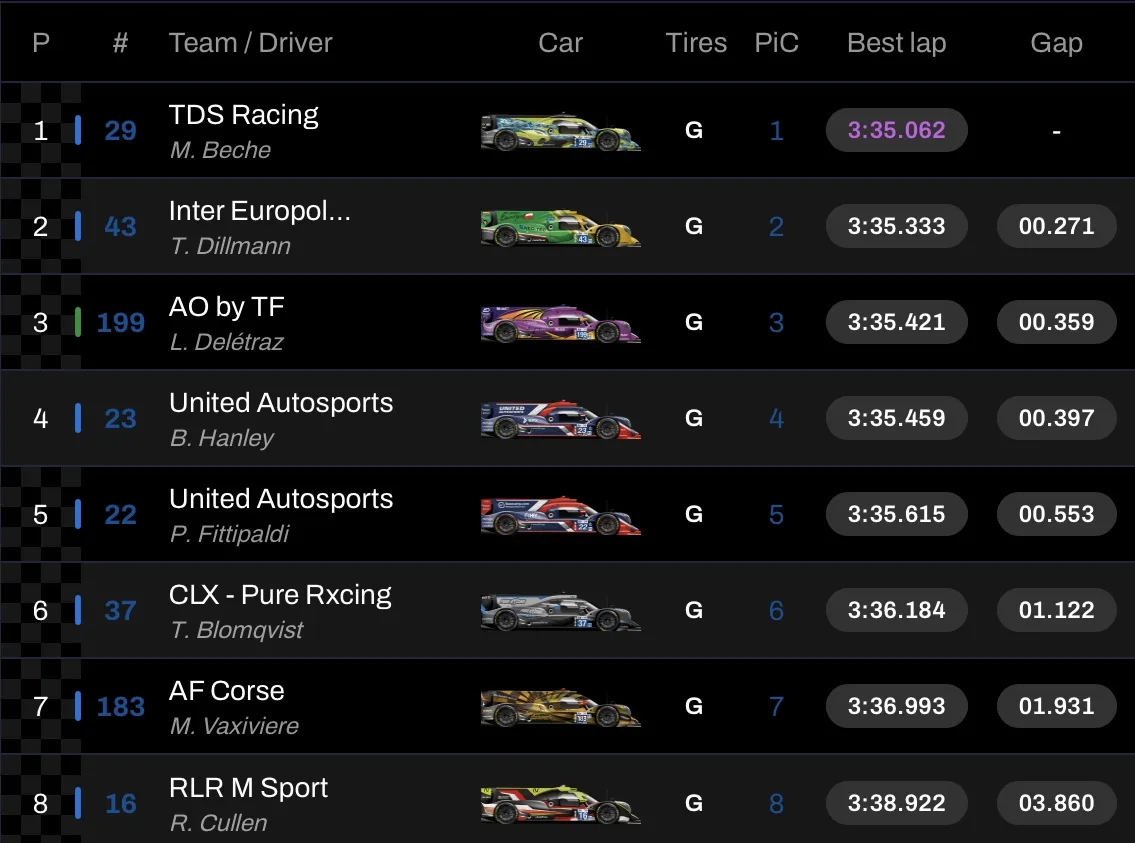Sort by Gap column header

pos(1056,43)
